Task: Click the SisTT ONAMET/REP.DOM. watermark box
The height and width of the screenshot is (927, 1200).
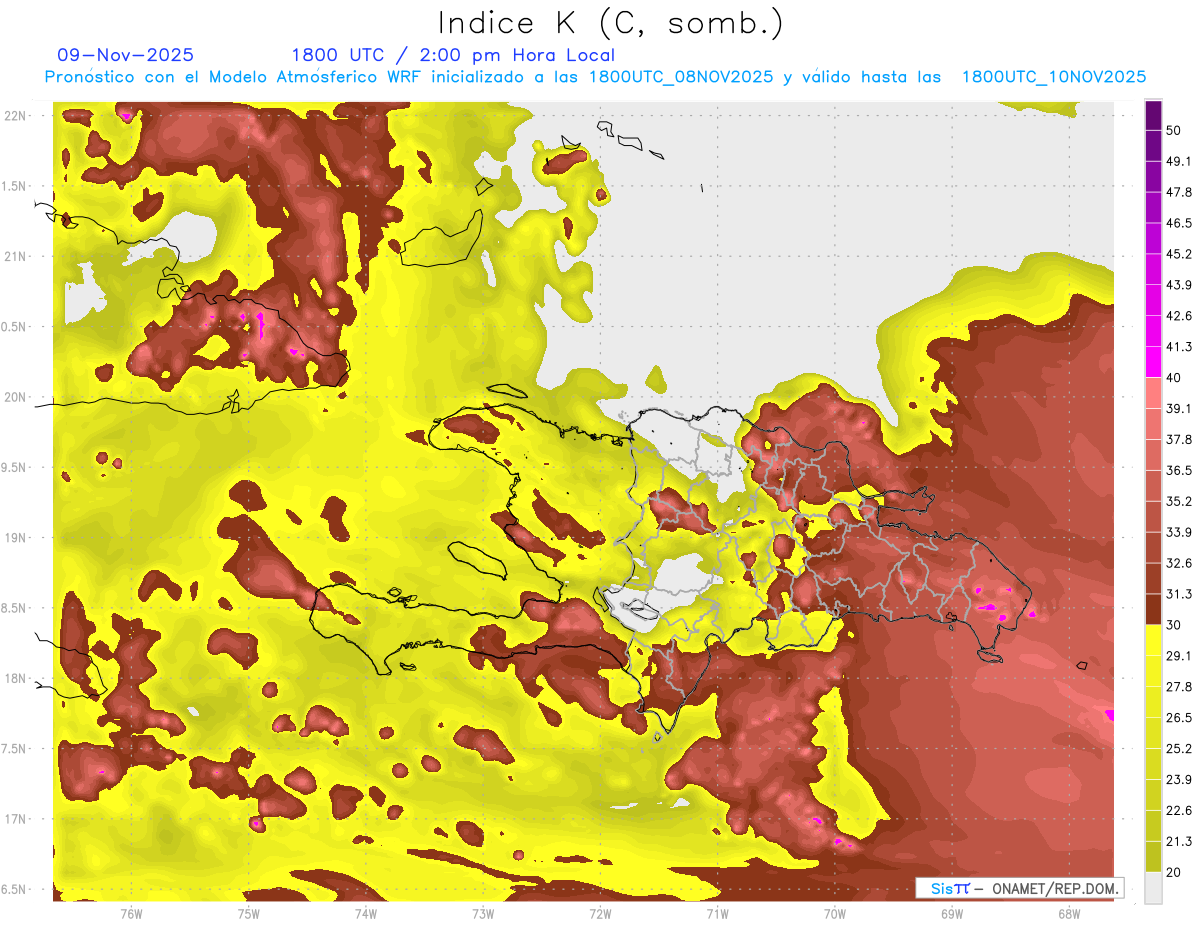Action: [x=1020, y=888]
